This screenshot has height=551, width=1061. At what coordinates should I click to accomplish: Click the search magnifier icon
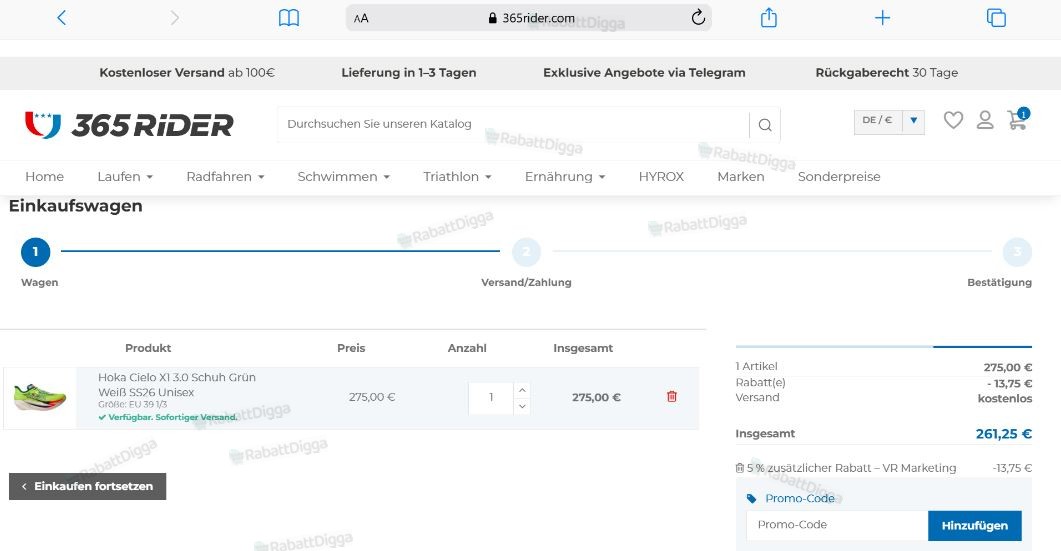765,125
